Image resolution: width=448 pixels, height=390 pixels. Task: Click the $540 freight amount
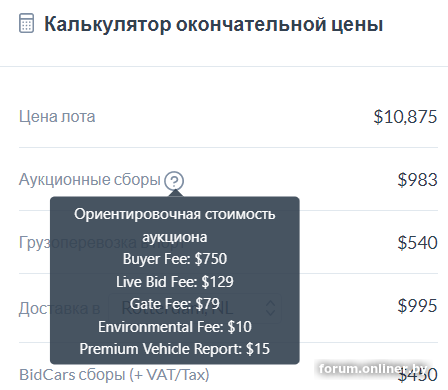[x=417, y=243]
